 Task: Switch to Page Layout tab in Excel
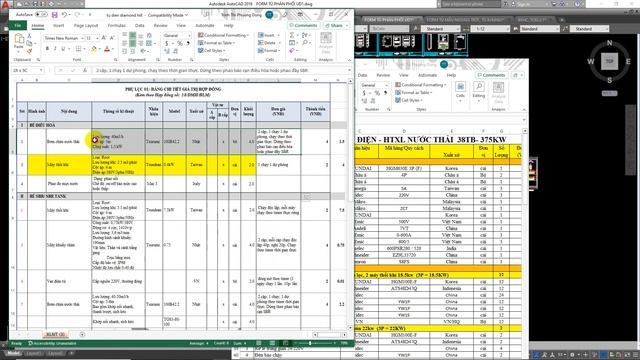(x=86, y=25)
